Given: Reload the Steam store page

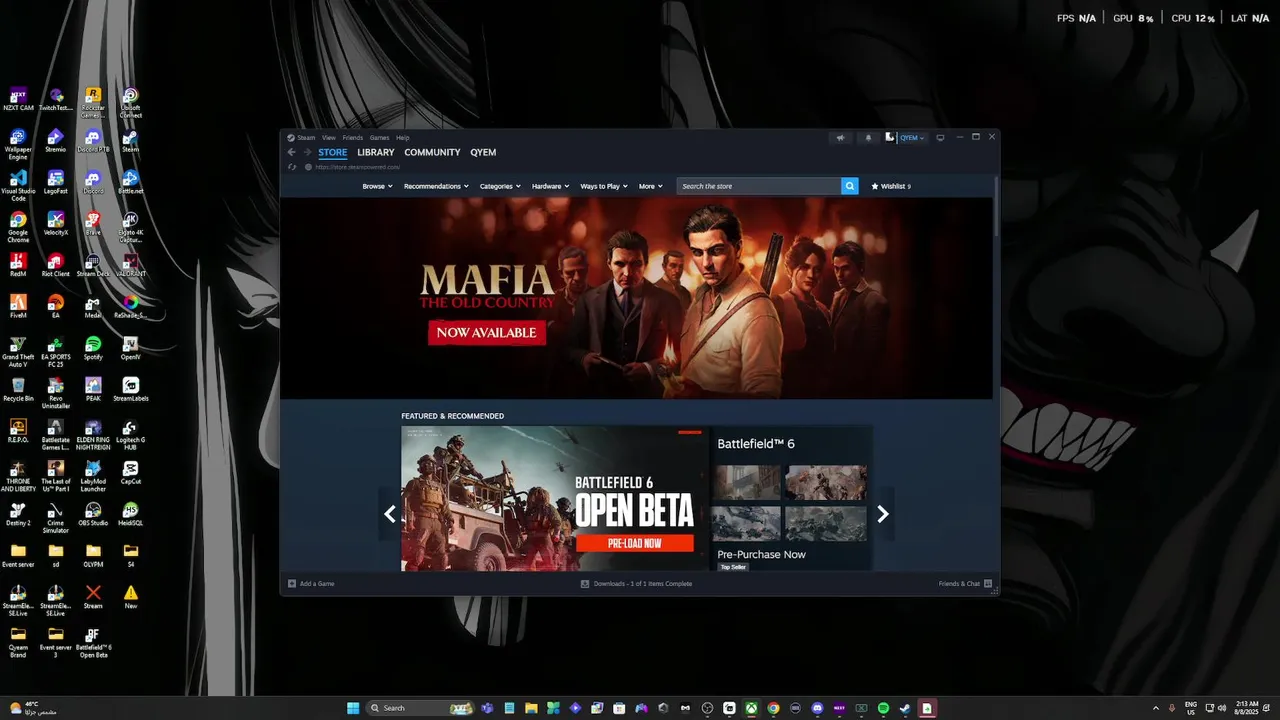Looking at the screenshot, I should point(291,167).
